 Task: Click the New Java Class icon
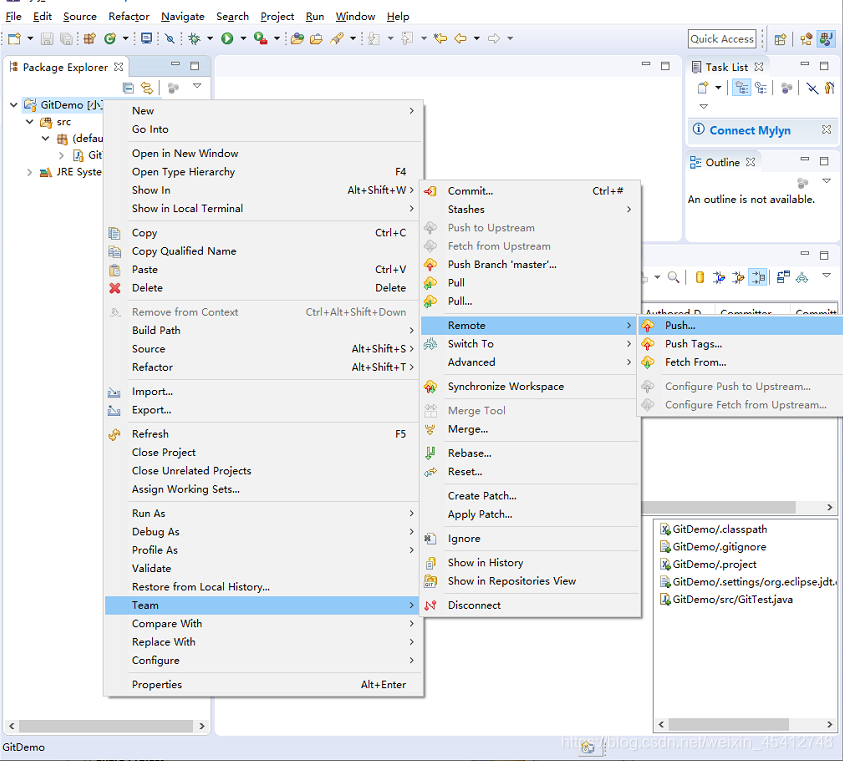click(x=110, y=38)
